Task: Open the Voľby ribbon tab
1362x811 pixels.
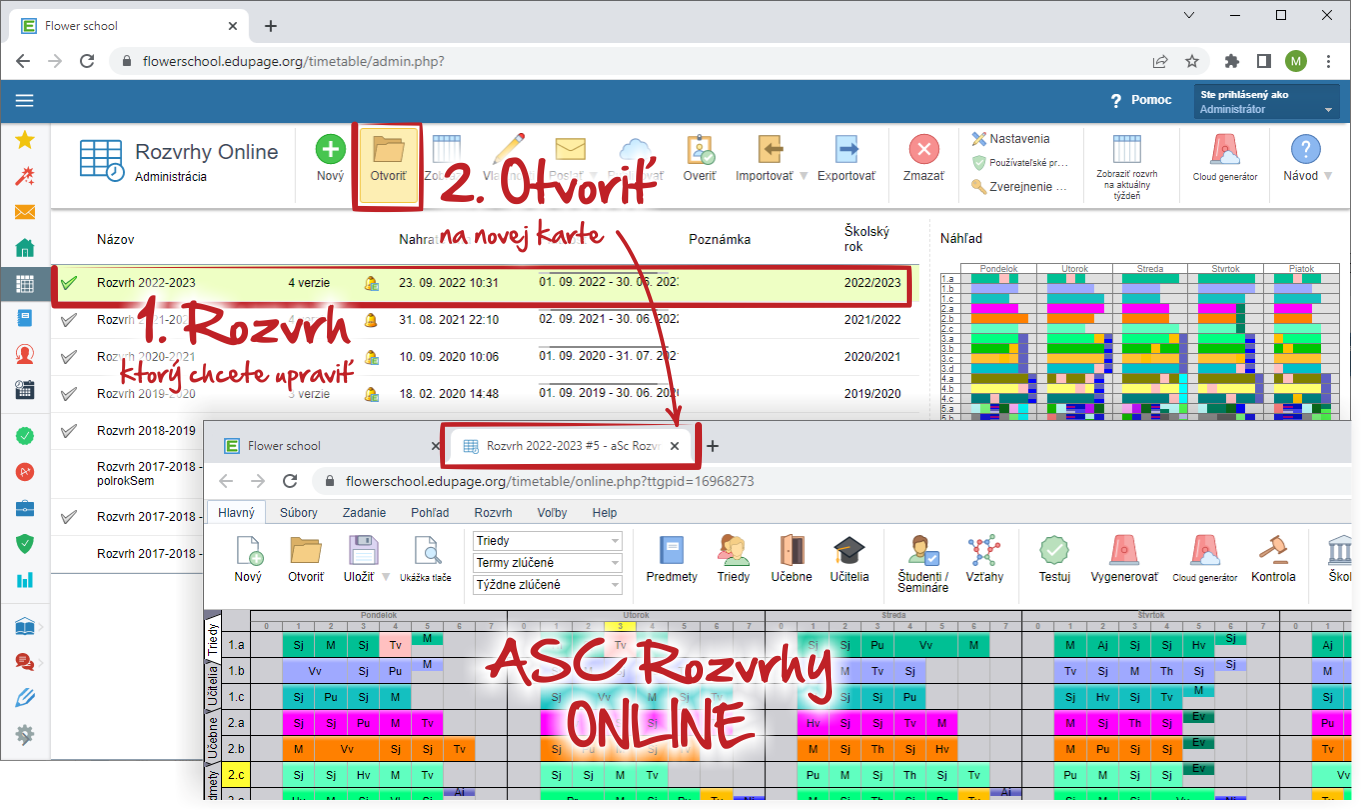Action: 552,512
